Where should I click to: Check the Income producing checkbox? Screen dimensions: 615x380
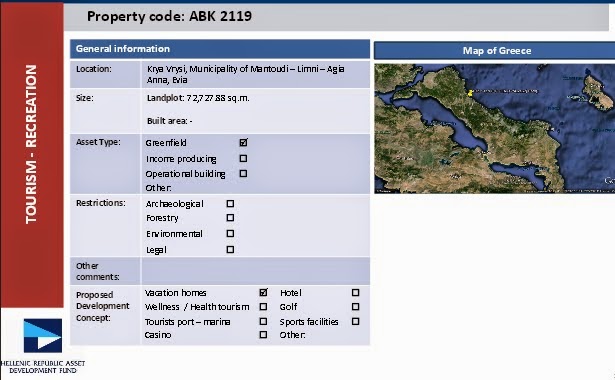tap(243, 158)
